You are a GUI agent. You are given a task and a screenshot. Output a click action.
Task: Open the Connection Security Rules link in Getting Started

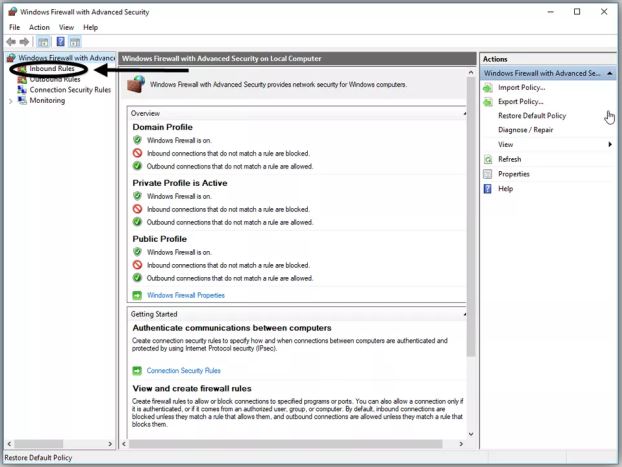184,371
